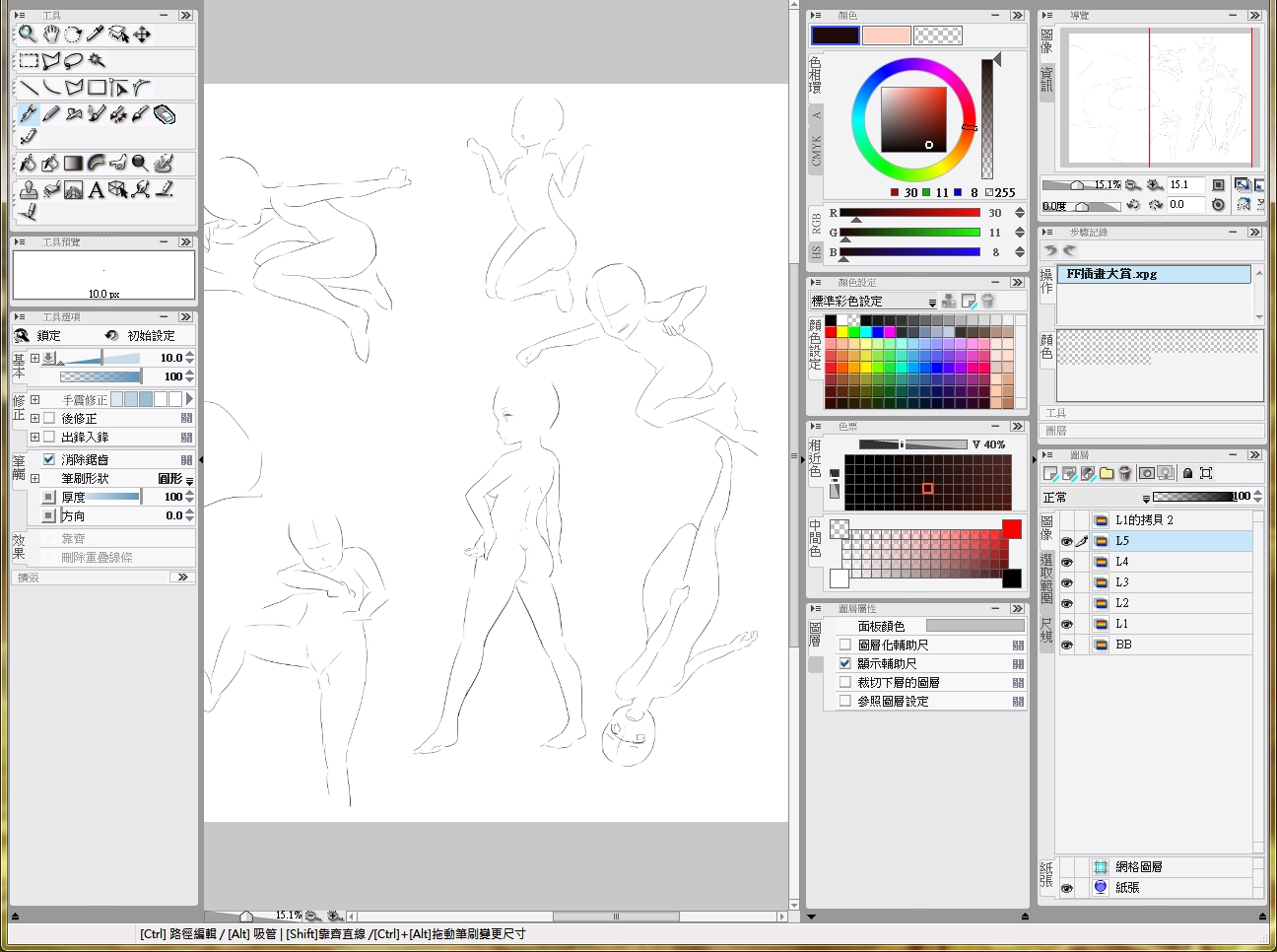Enable the 顯示輔助尺 checkbox
Image resolution: width=1277 pixels, height=952 pixels.
click(844, 663)
